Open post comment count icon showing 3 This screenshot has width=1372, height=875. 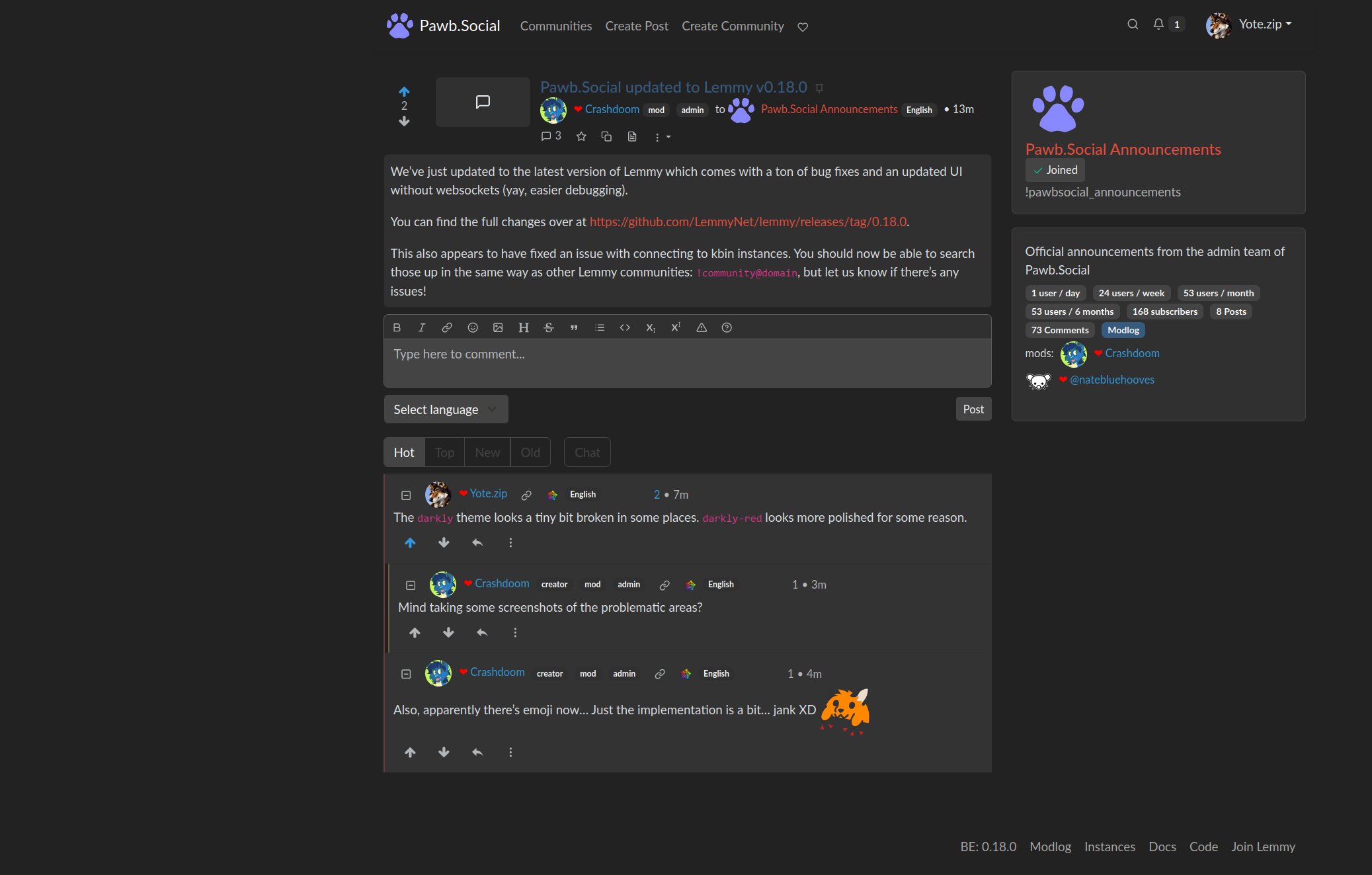[x=551, y=136]
